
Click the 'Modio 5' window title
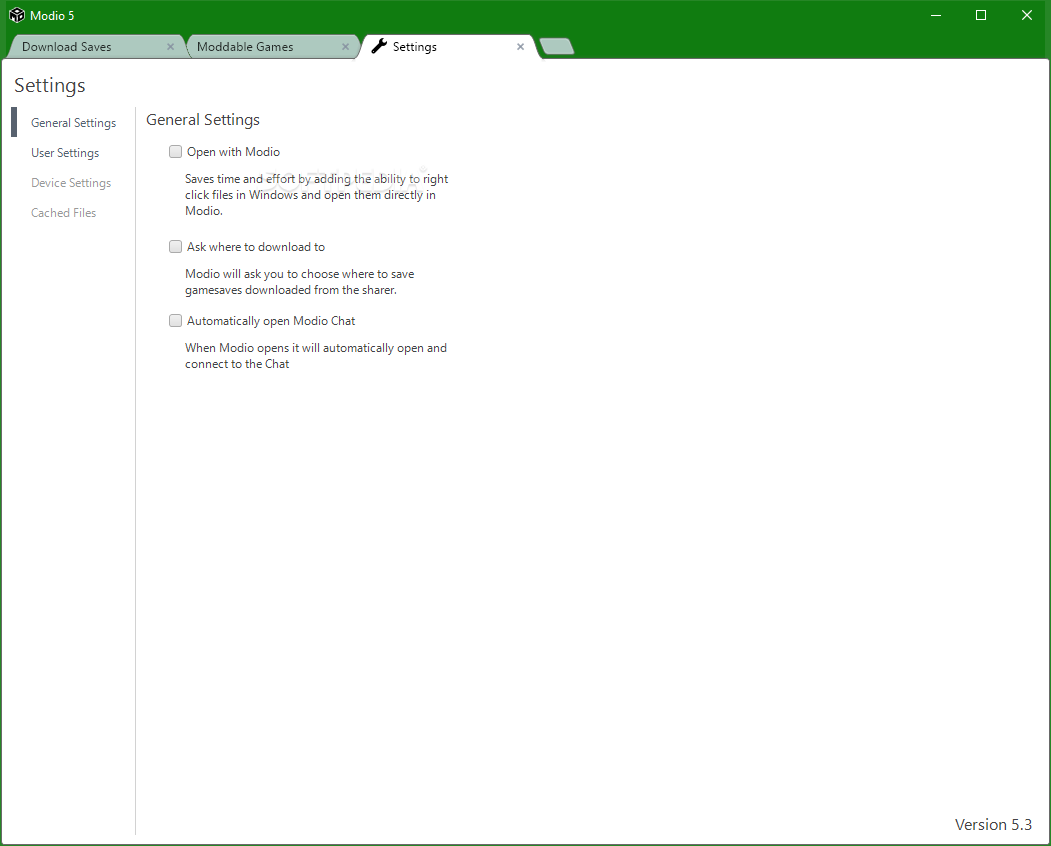tap(52, 15)
